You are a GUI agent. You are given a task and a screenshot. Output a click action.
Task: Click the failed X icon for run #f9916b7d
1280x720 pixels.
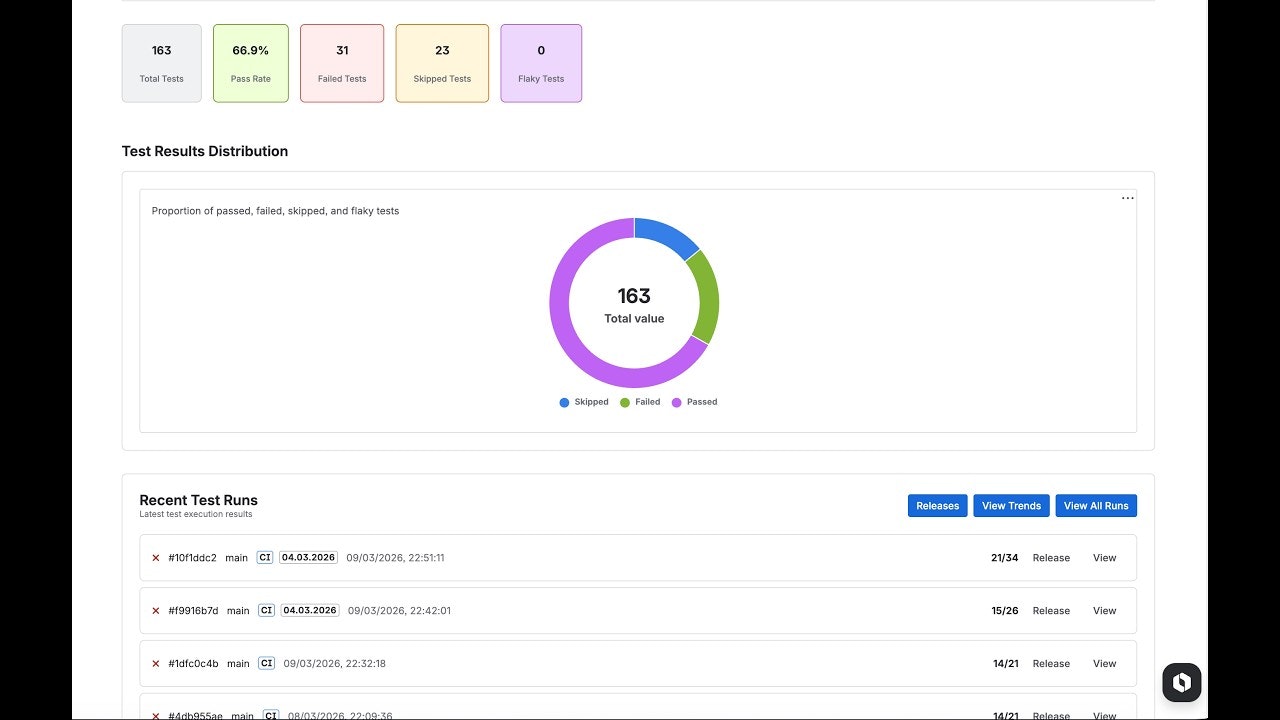coord(155,611)
